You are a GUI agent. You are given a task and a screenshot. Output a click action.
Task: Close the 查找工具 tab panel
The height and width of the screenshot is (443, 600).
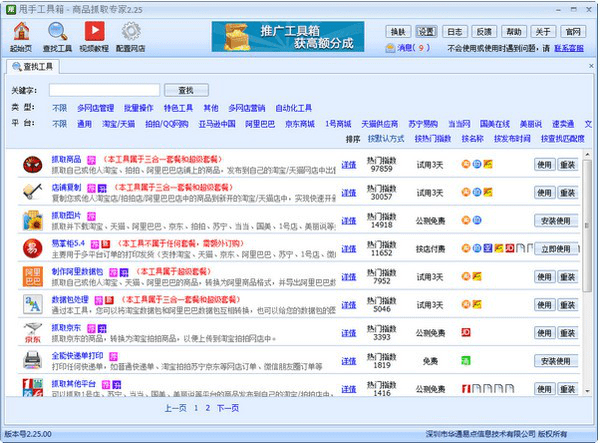[591, 66]
